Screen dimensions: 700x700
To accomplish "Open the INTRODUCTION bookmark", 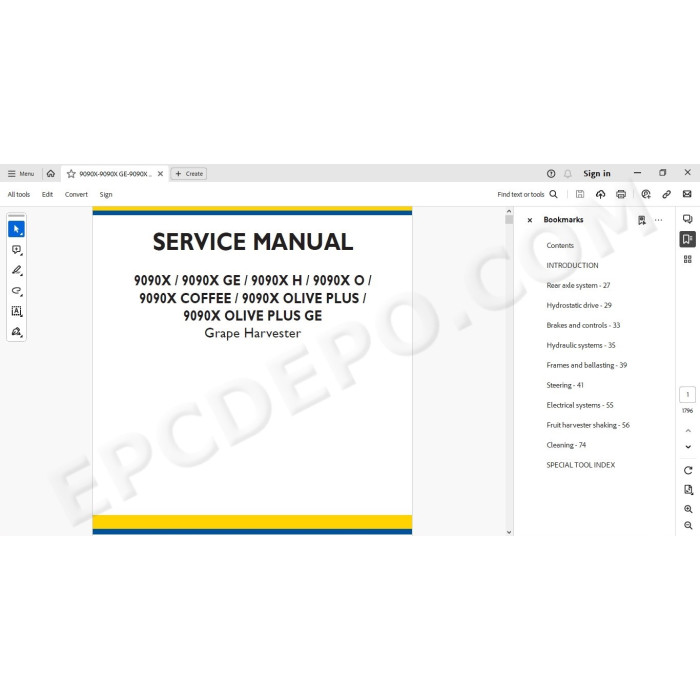I will pyautogui.click(x=572, y=265).
